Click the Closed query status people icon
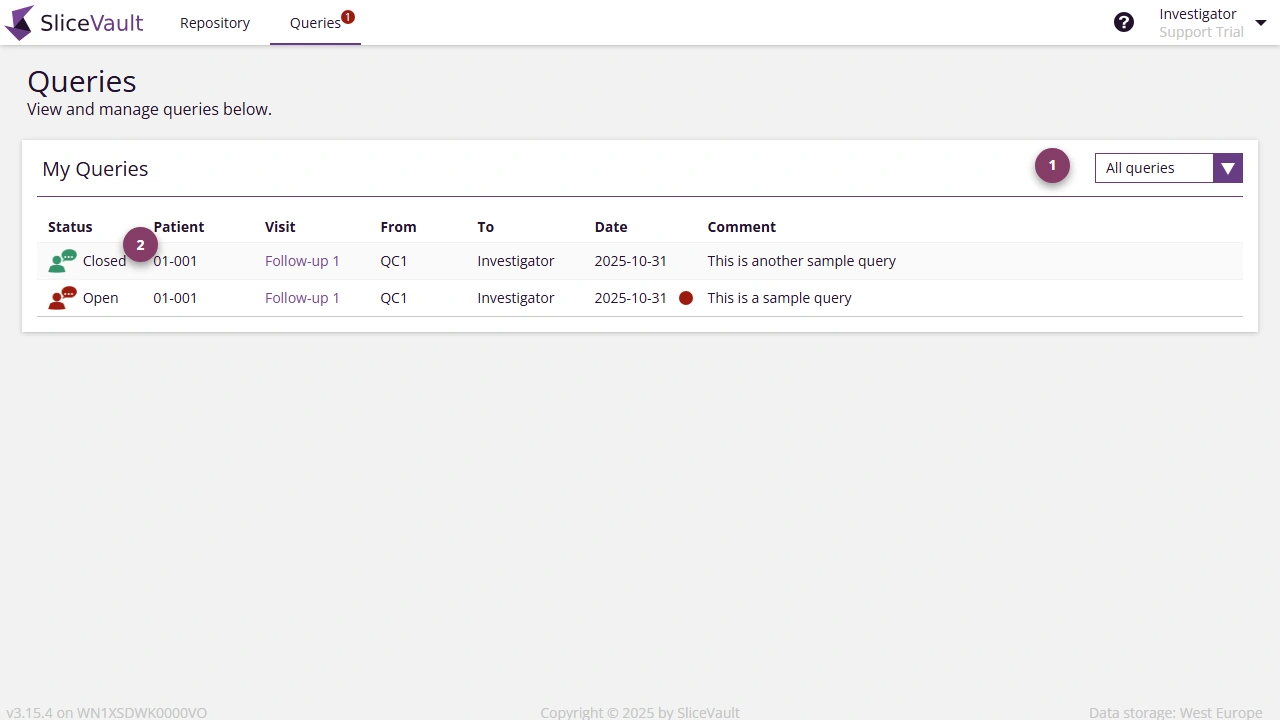 (62, 260)
